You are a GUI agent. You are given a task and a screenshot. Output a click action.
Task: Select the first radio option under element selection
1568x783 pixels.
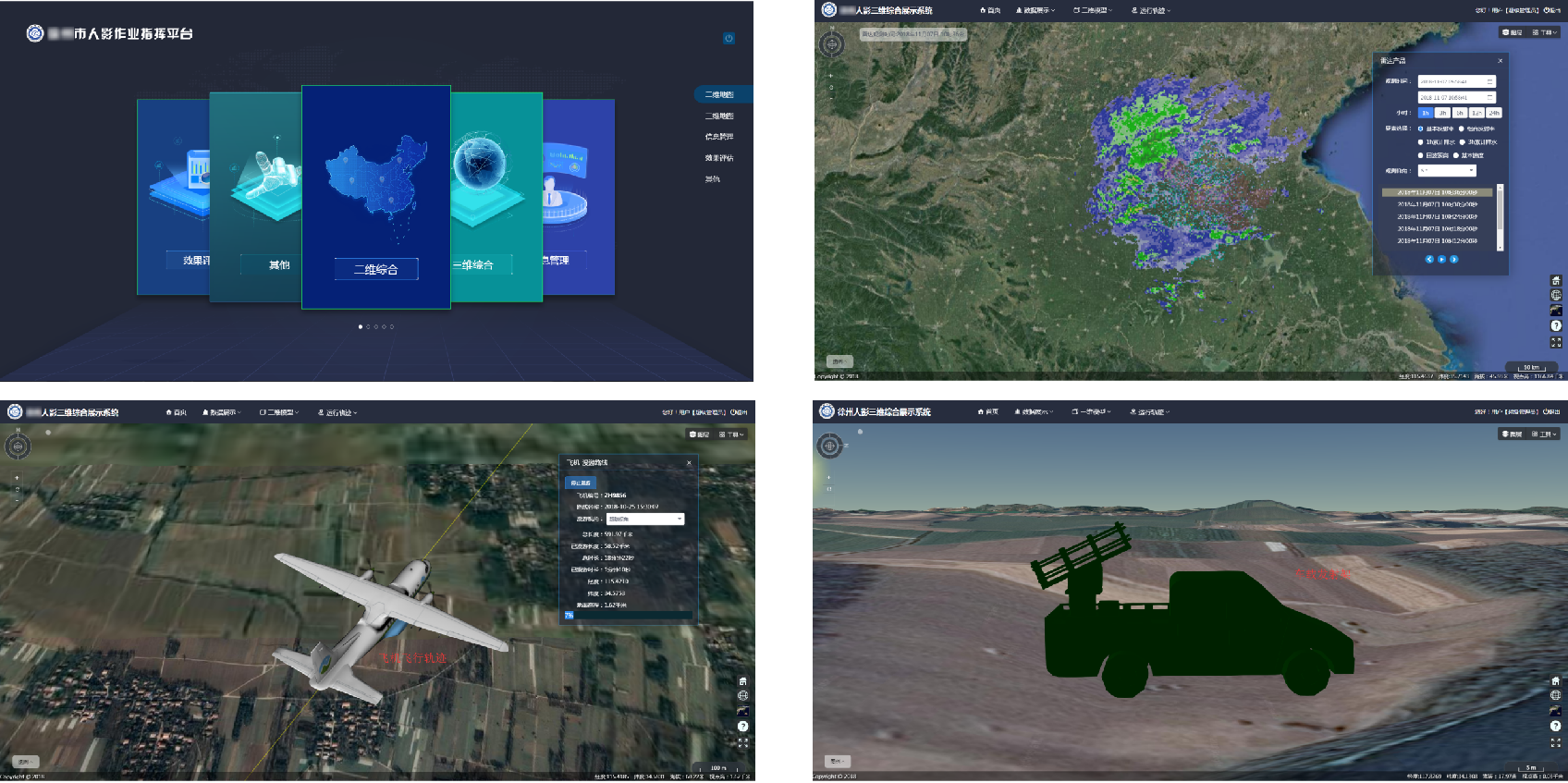1421,128
